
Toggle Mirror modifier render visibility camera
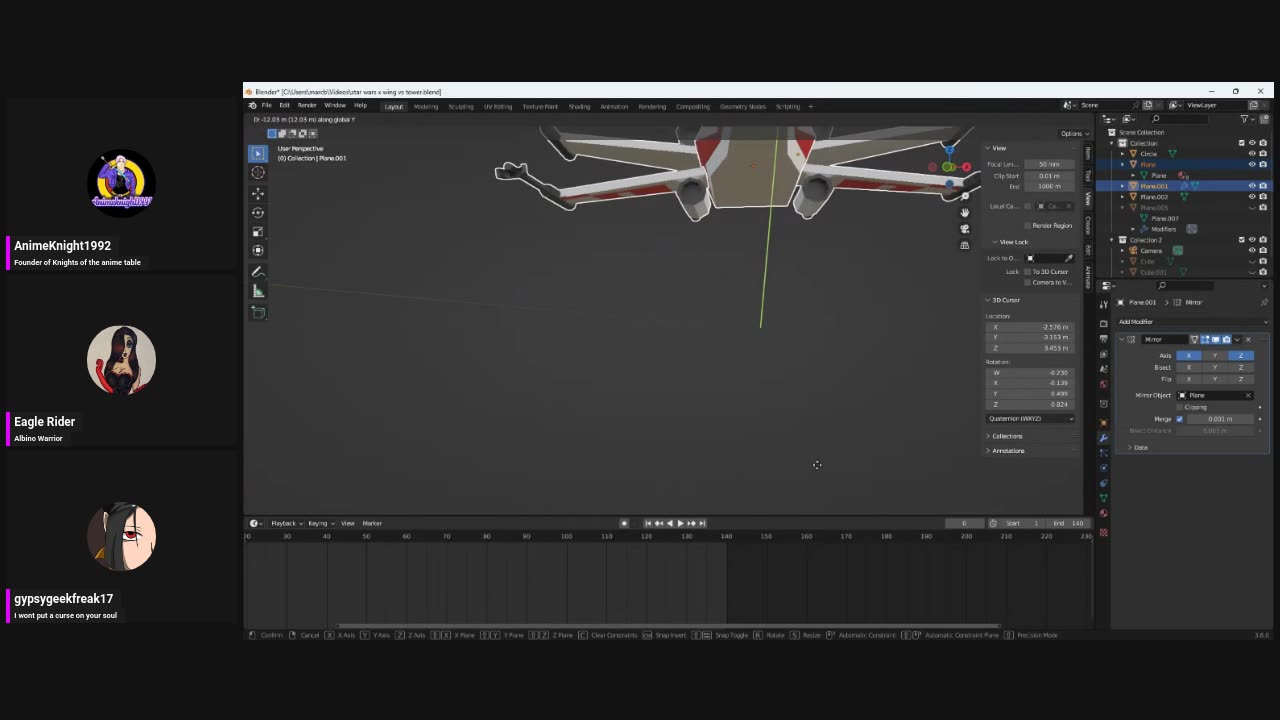[1227, 339]
